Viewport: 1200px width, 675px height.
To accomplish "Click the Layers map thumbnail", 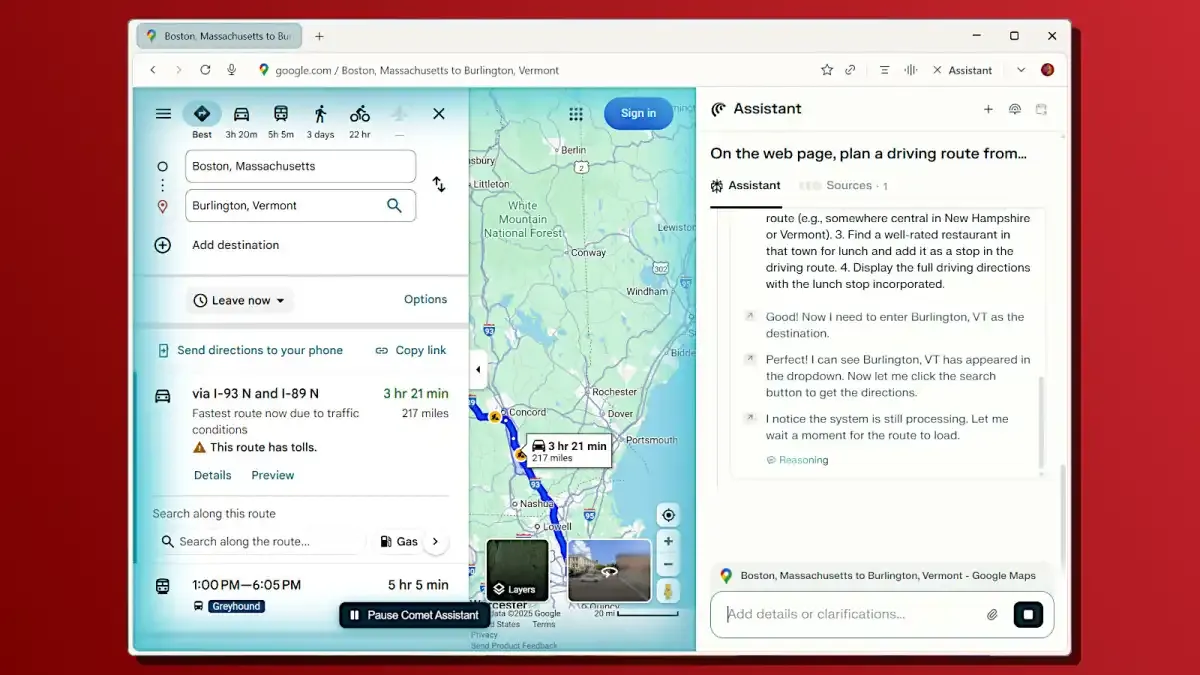I will point(517,571).
